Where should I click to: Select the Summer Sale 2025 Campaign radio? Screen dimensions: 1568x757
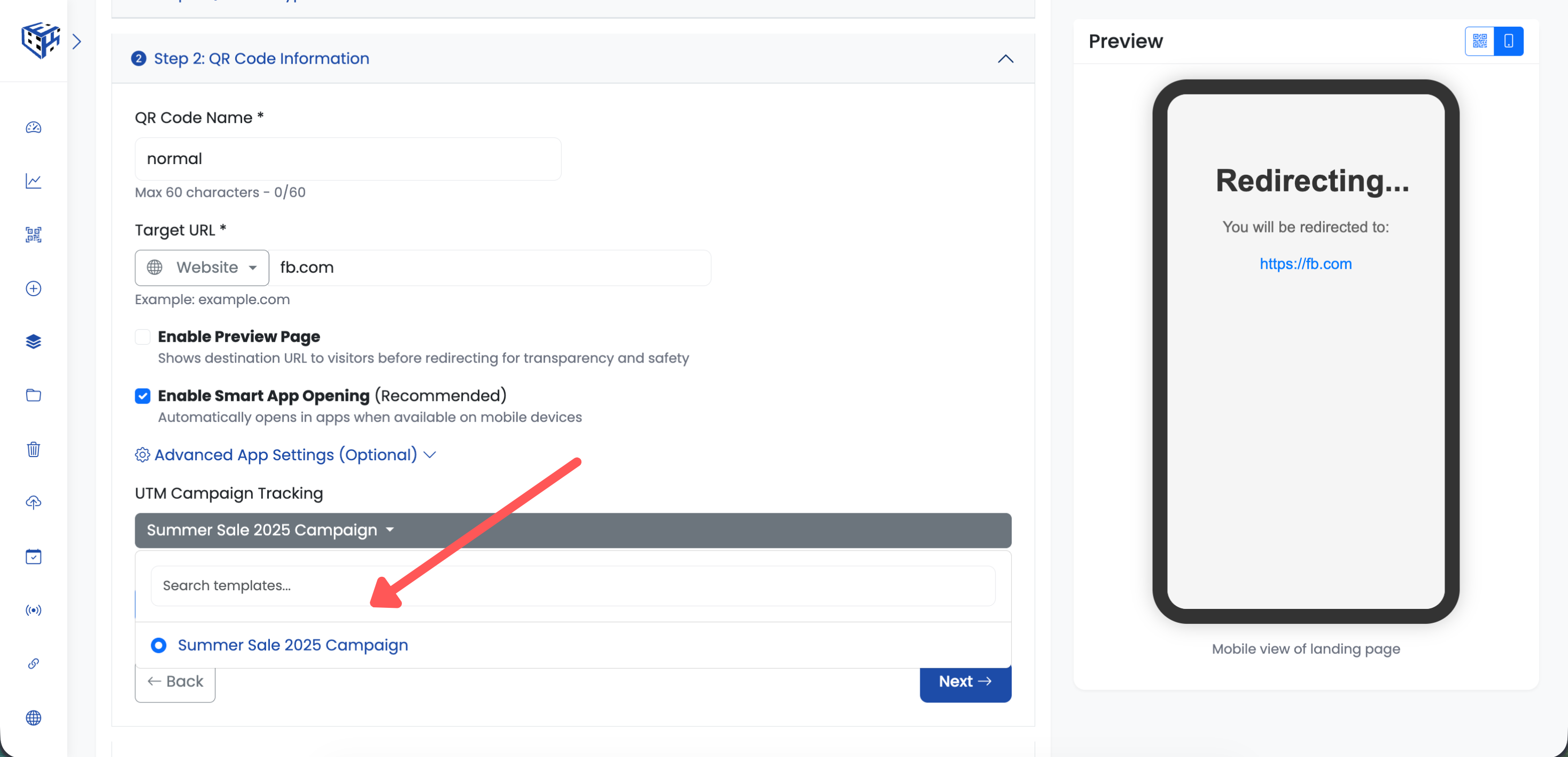point(158,645)
